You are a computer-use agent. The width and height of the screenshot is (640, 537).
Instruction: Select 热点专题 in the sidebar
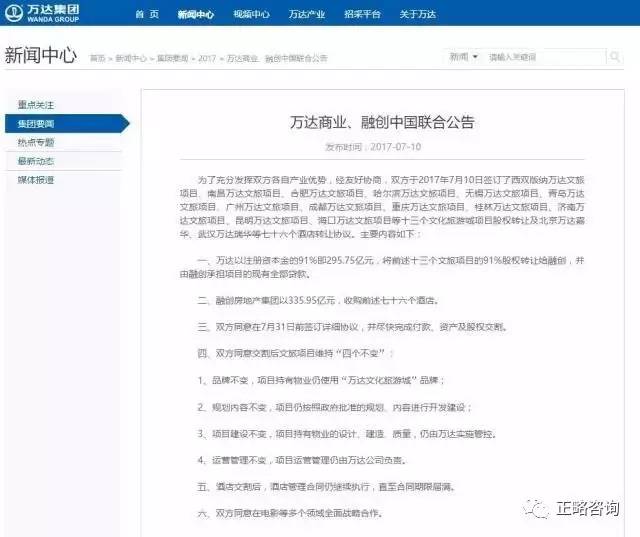[36, 142]
